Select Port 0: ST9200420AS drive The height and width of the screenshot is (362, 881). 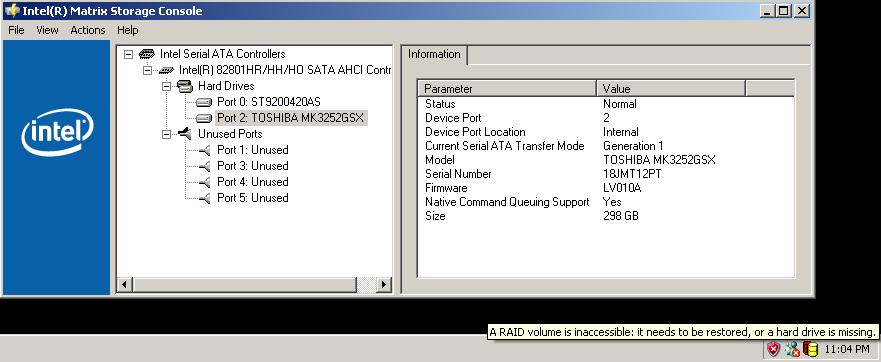[x=269, y=102]
